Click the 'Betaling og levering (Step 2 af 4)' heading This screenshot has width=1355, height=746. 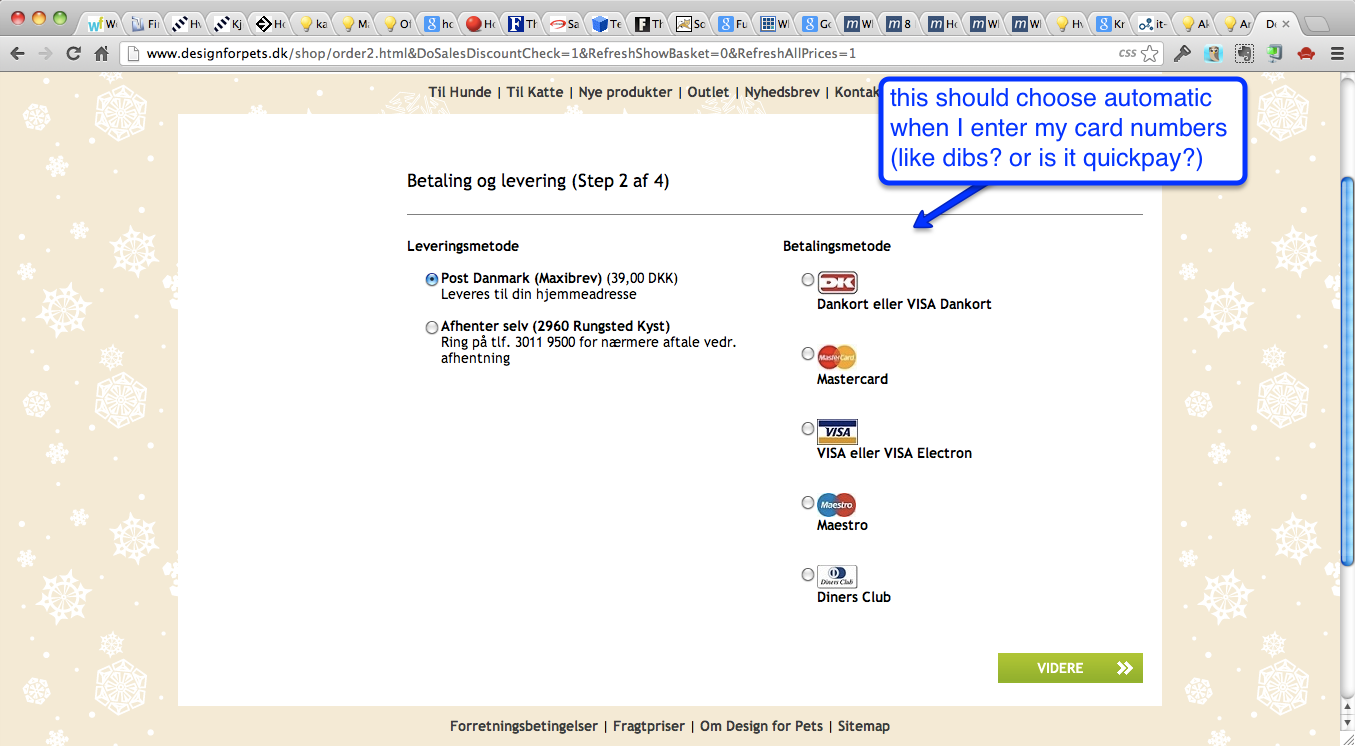pos(538,181)
